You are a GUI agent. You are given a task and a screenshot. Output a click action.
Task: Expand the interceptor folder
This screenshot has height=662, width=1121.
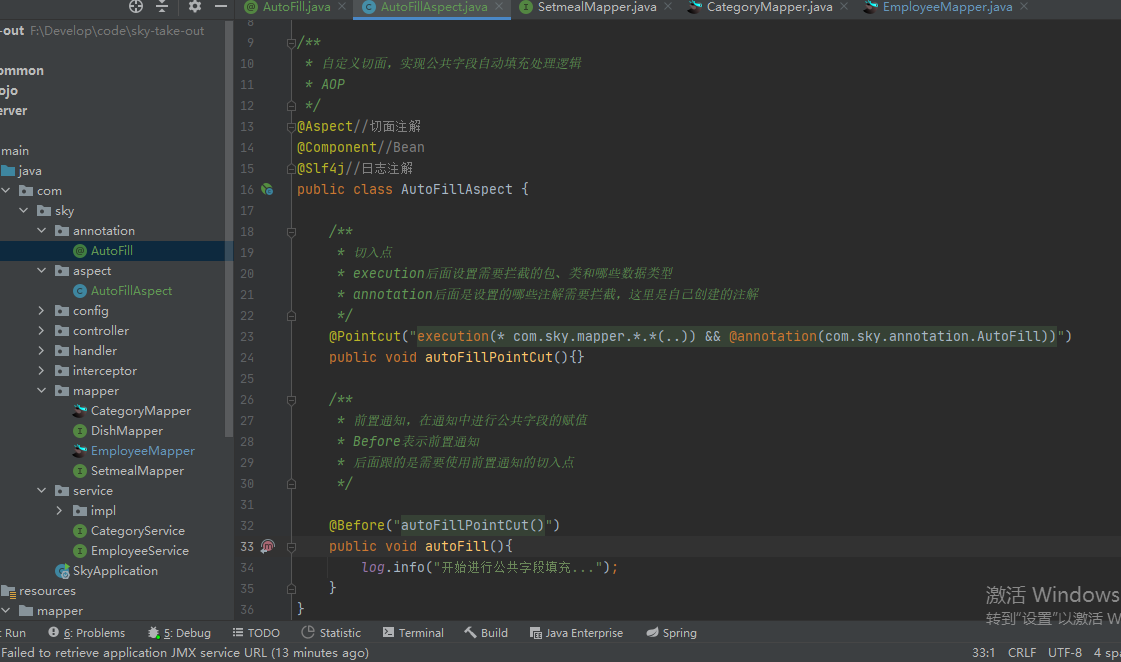coord(41,370)
